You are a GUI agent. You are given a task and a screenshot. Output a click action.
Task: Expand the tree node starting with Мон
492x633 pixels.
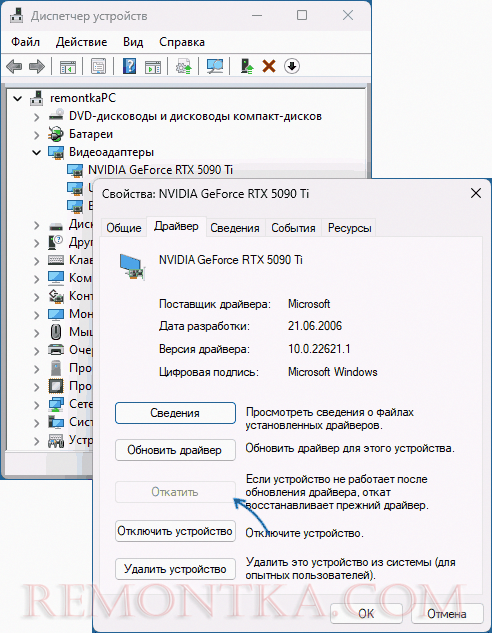tap(36, 314)
